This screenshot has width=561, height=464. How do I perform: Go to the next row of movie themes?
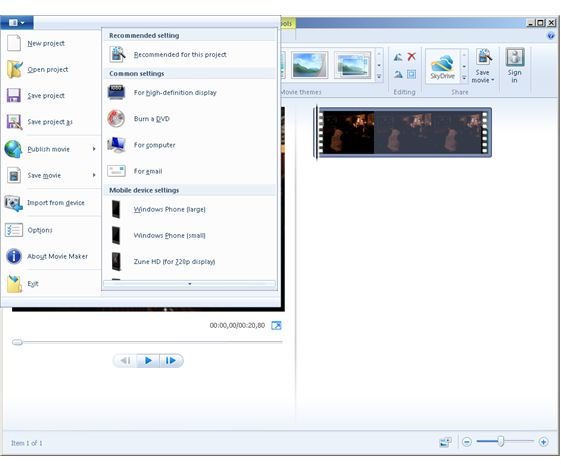tap(379, 65)
